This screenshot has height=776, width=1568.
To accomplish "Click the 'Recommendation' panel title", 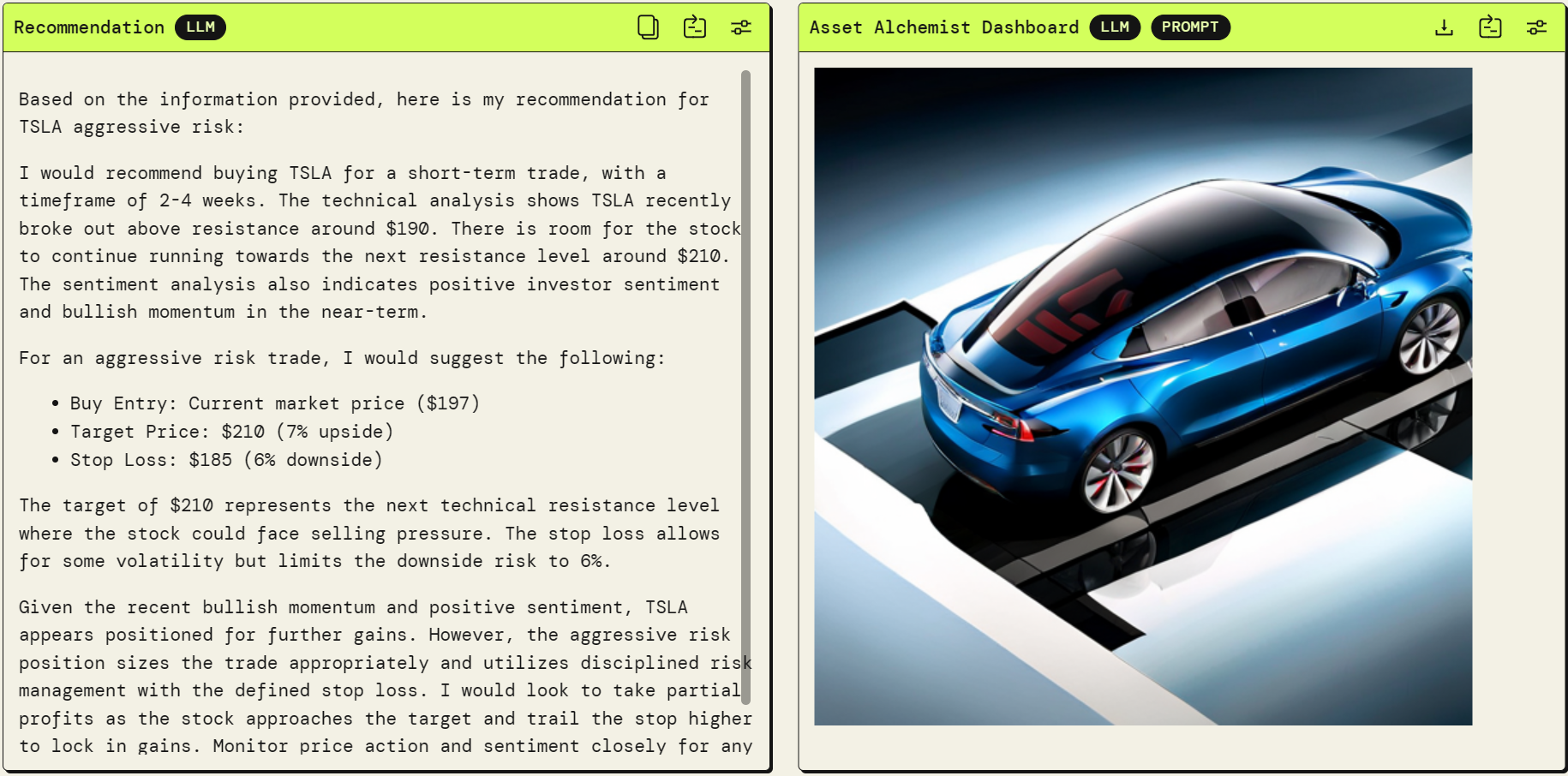I will tap(89, 27).
